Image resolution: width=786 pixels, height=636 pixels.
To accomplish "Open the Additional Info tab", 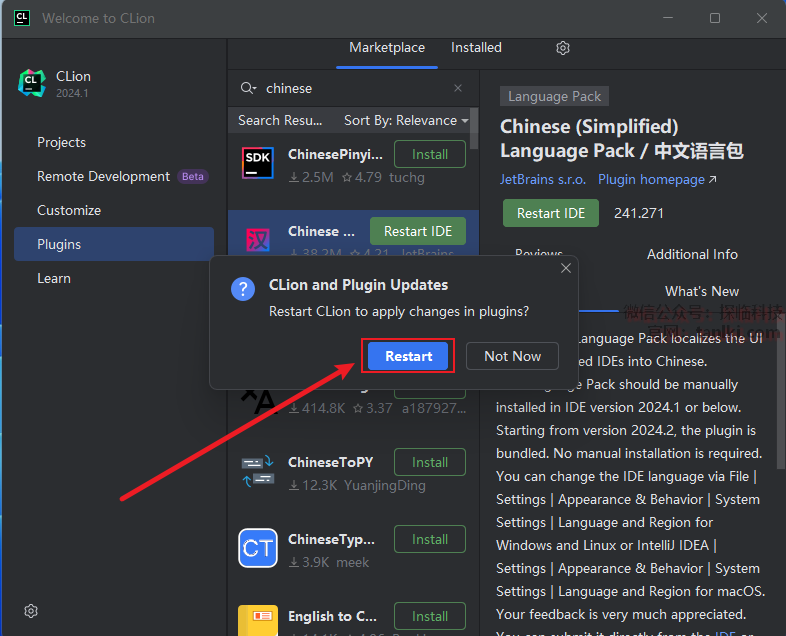I will point(692,254).
